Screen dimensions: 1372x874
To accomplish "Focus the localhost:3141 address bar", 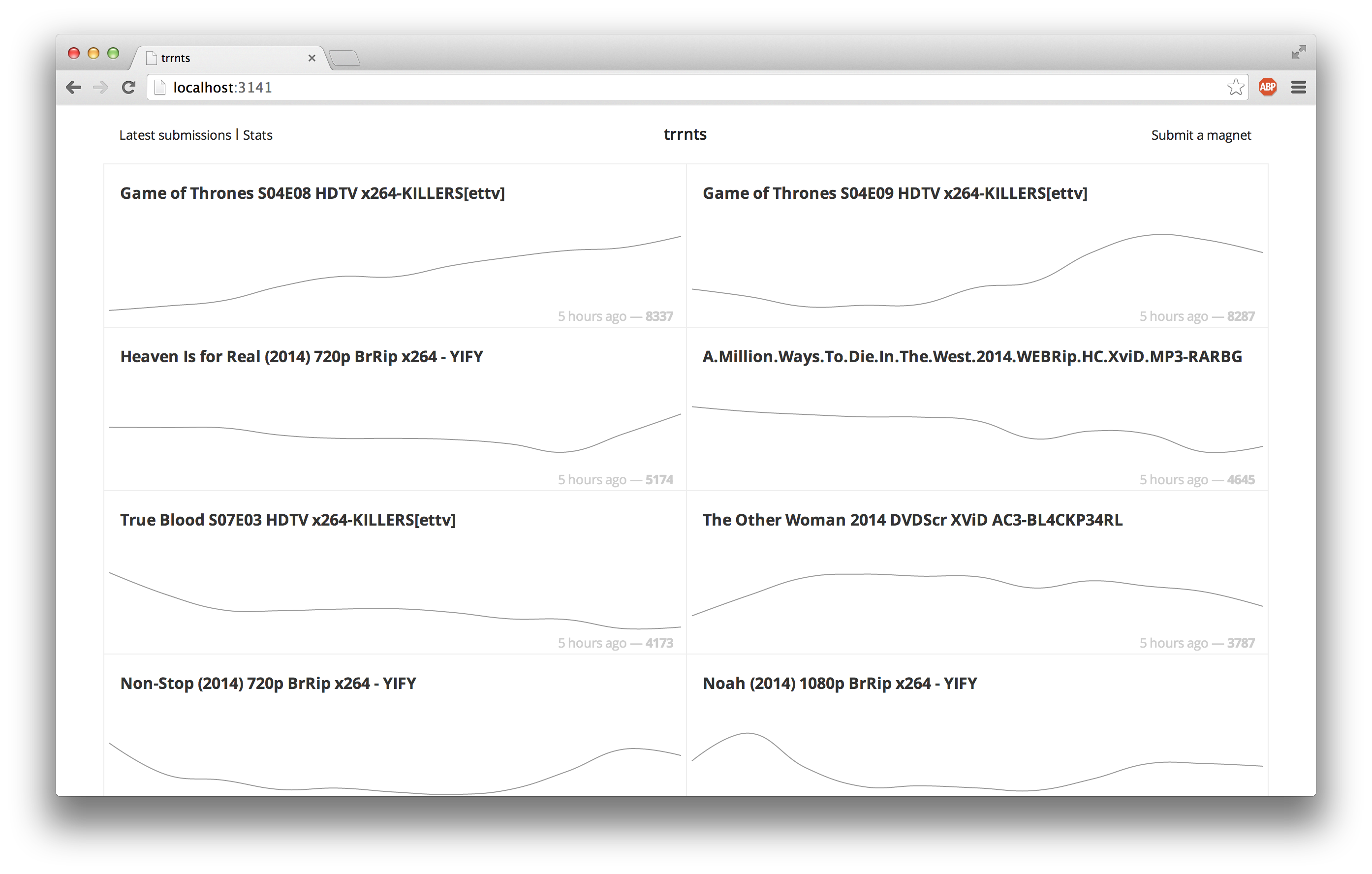I will click(684, 87).
